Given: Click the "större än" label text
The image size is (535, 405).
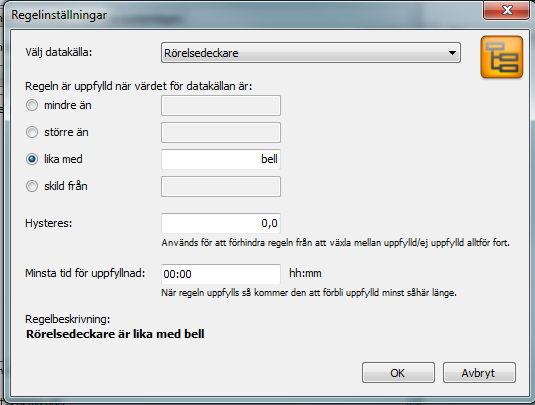Looking at the screenshot, I should (x=66, y=132).
